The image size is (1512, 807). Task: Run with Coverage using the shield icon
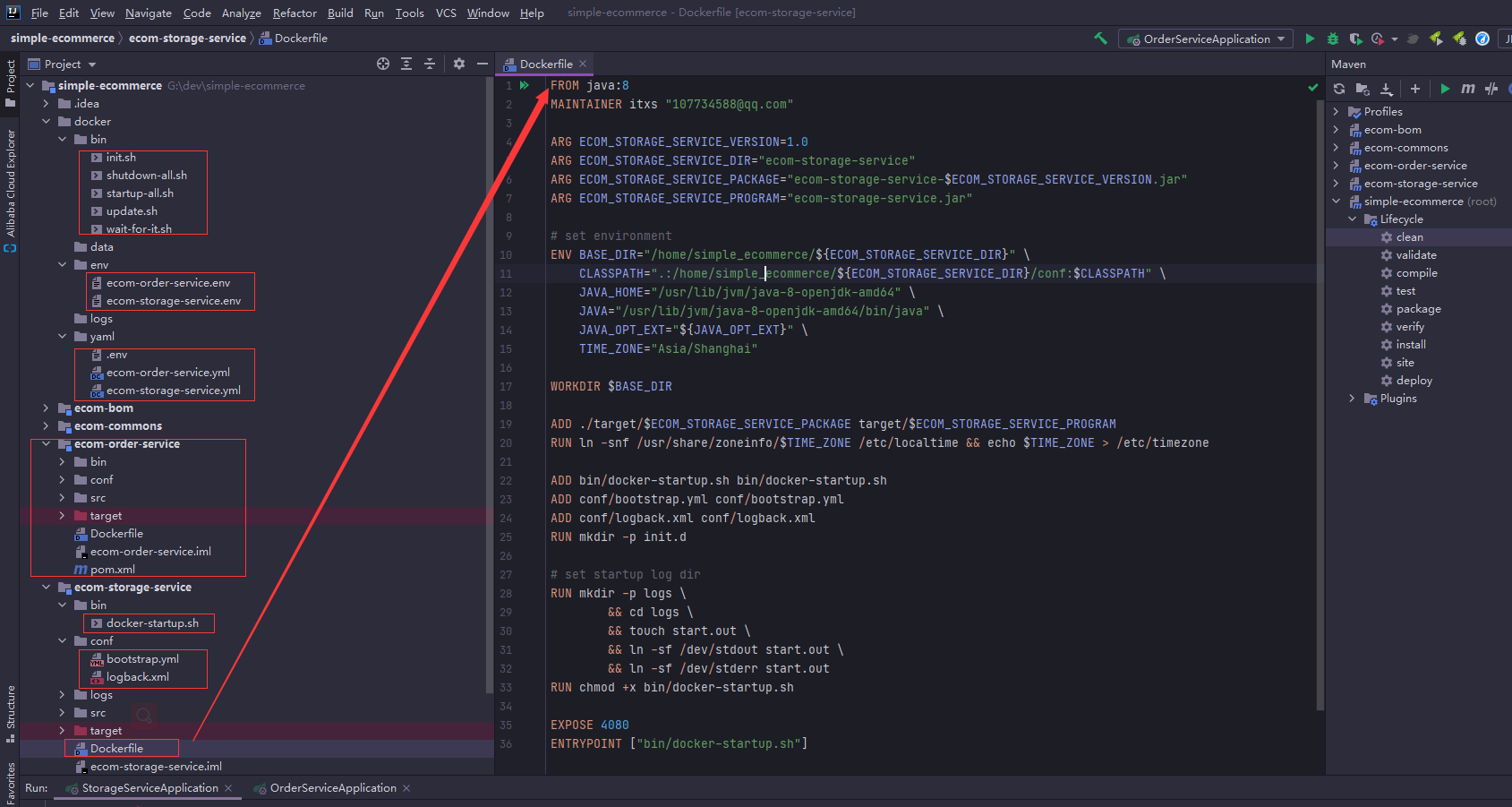[x=1355, y=39]
